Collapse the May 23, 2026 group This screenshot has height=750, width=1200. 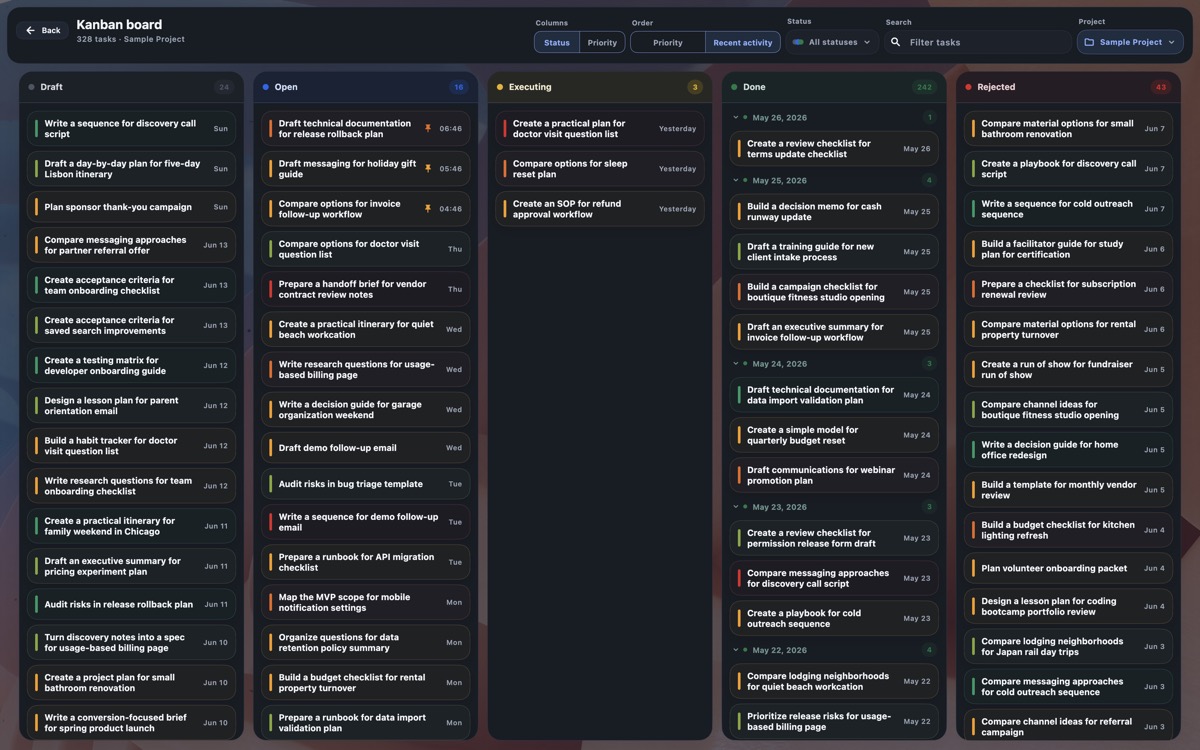(734, 507)
